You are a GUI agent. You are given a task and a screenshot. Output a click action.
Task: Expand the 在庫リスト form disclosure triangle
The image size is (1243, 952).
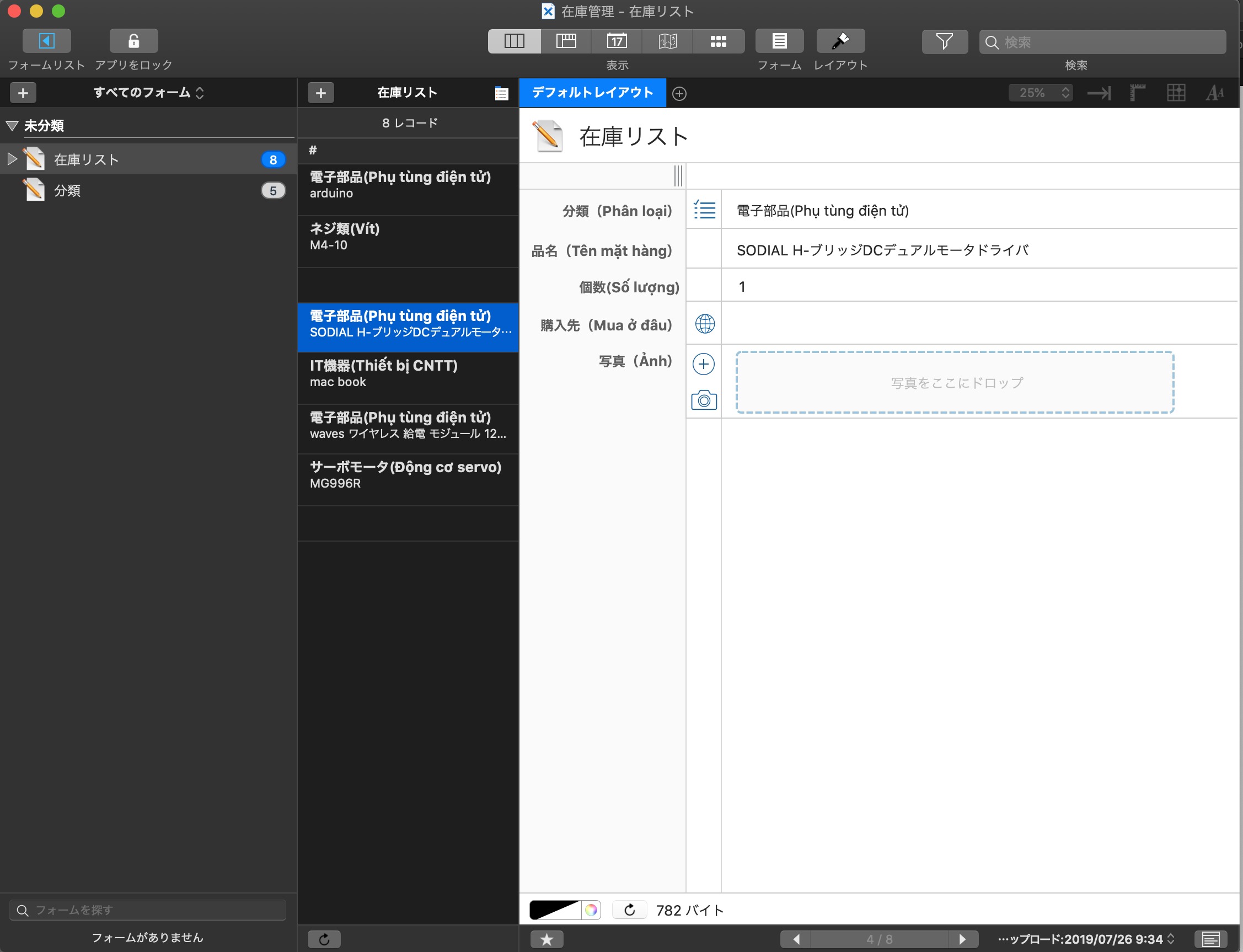12,159
